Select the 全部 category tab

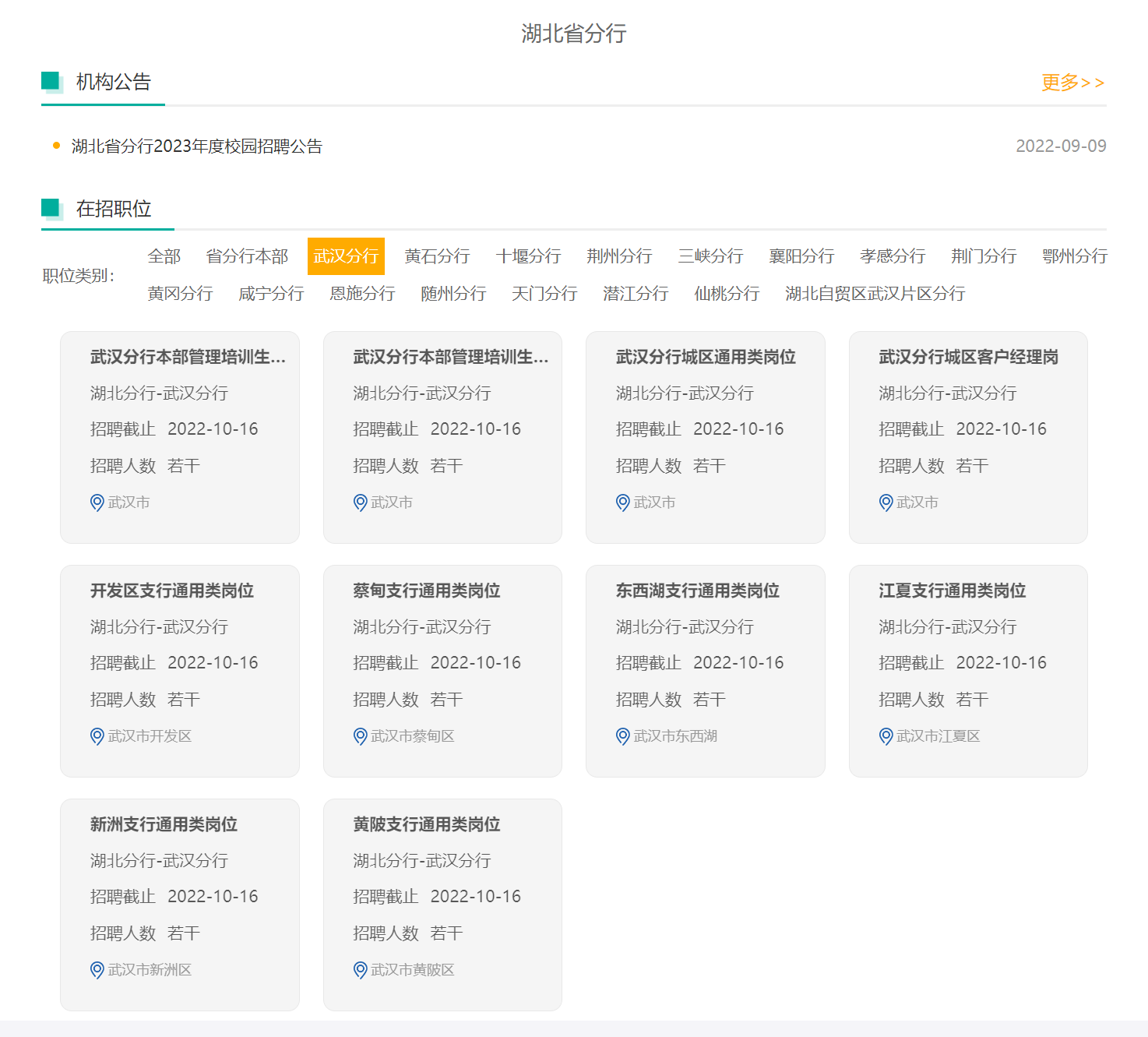tap(164, 256)
